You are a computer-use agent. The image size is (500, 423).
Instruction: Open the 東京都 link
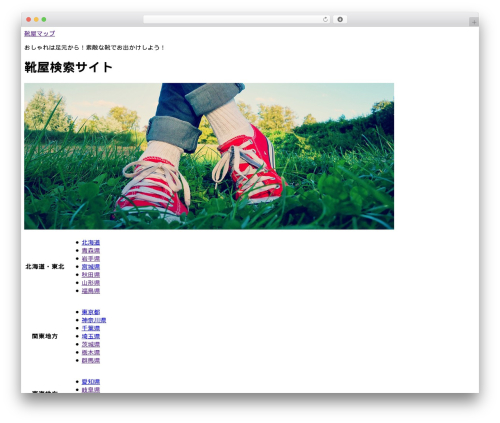(x=91, y=312)
